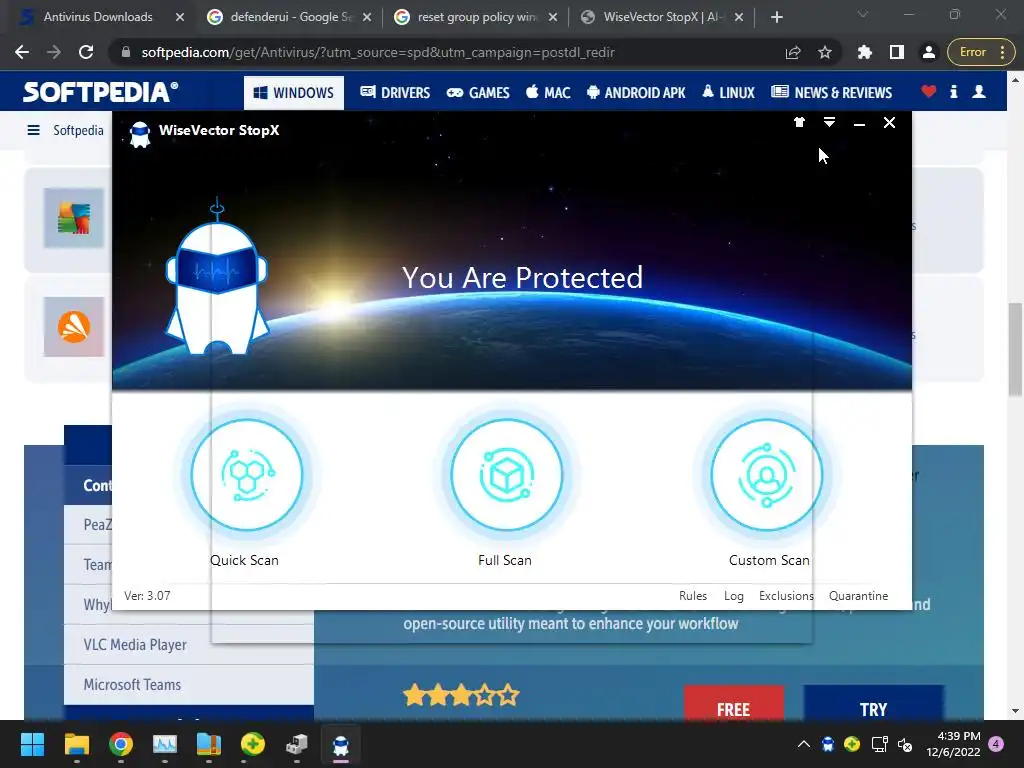Open Microsoft Teams list entry
Viewport: 1024px width, 768px height.
pos(189,684)
